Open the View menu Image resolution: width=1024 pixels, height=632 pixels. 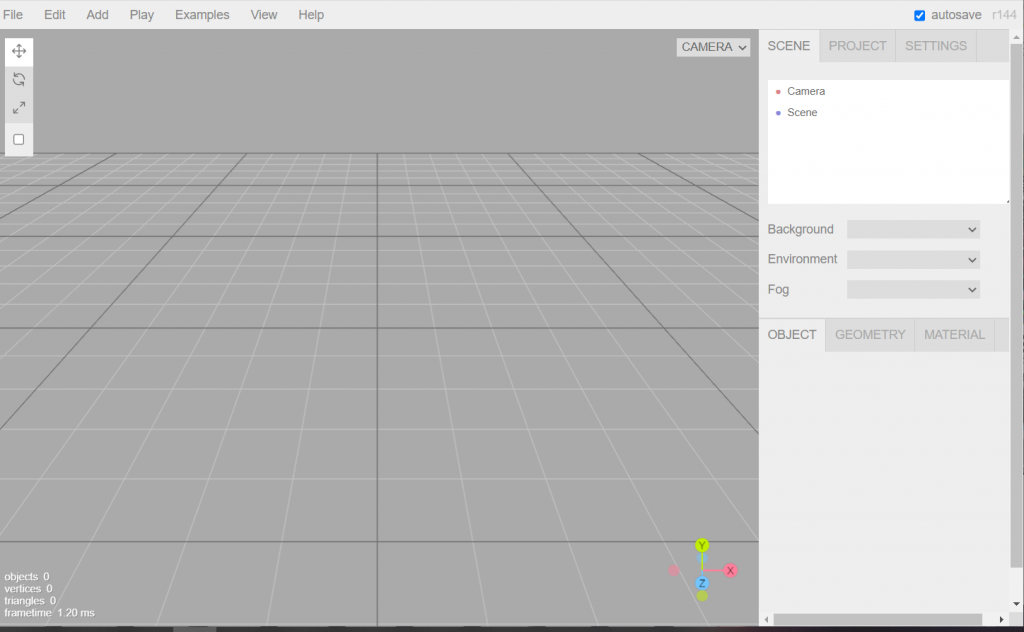(x=264, y=14)
